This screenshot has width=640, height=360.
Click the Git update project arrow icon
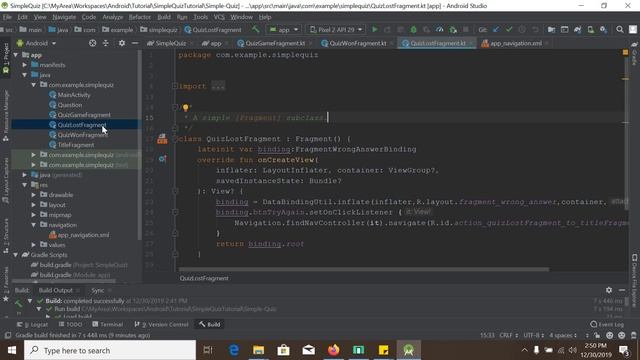496,29
